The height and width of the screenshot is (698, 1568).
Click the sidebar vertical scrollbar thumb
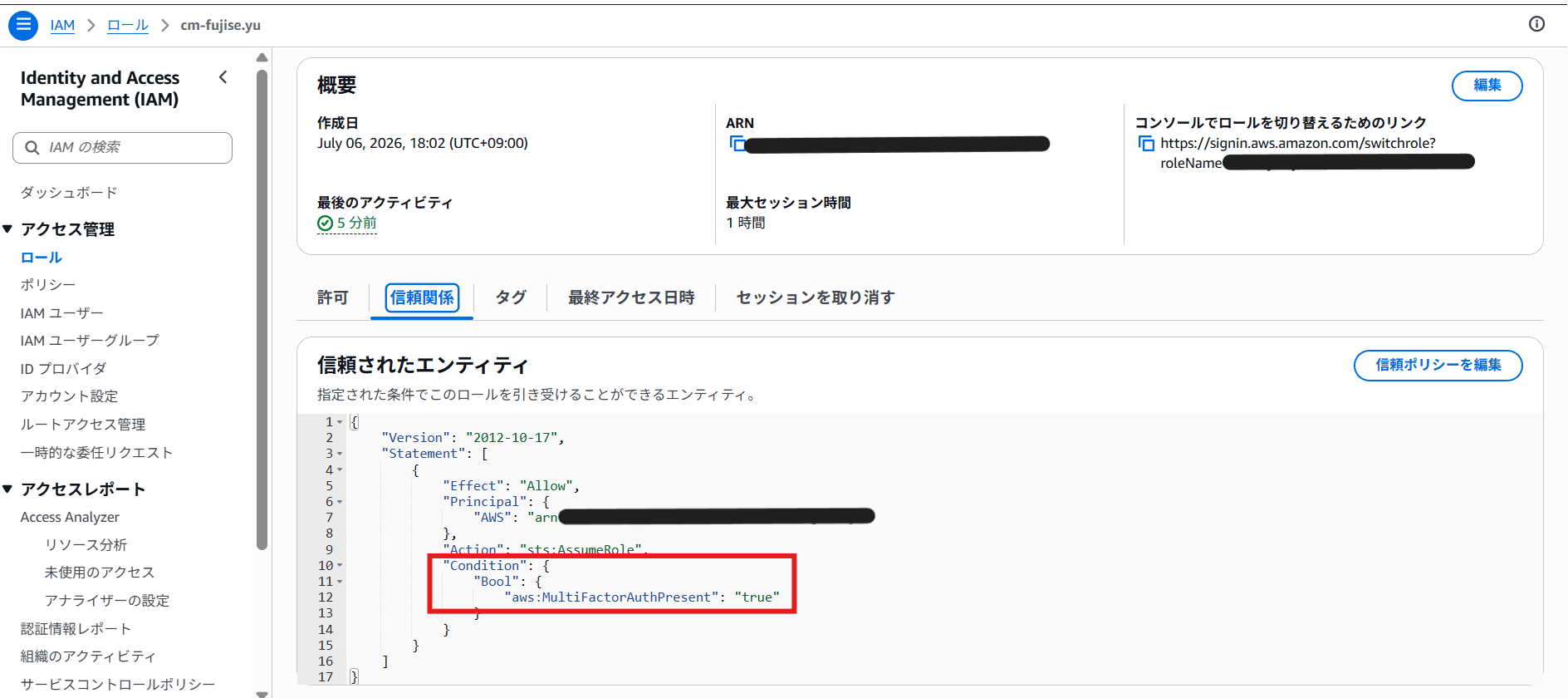[x=262, y=309]
